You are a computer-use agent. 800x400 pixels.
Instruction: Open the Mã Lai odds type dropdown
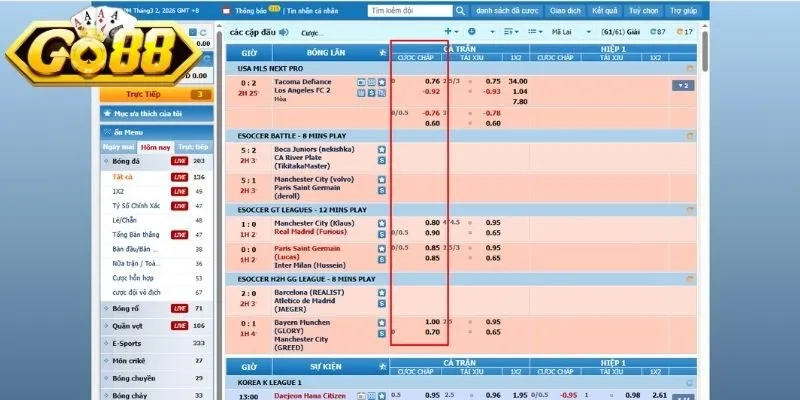[571, 32]
